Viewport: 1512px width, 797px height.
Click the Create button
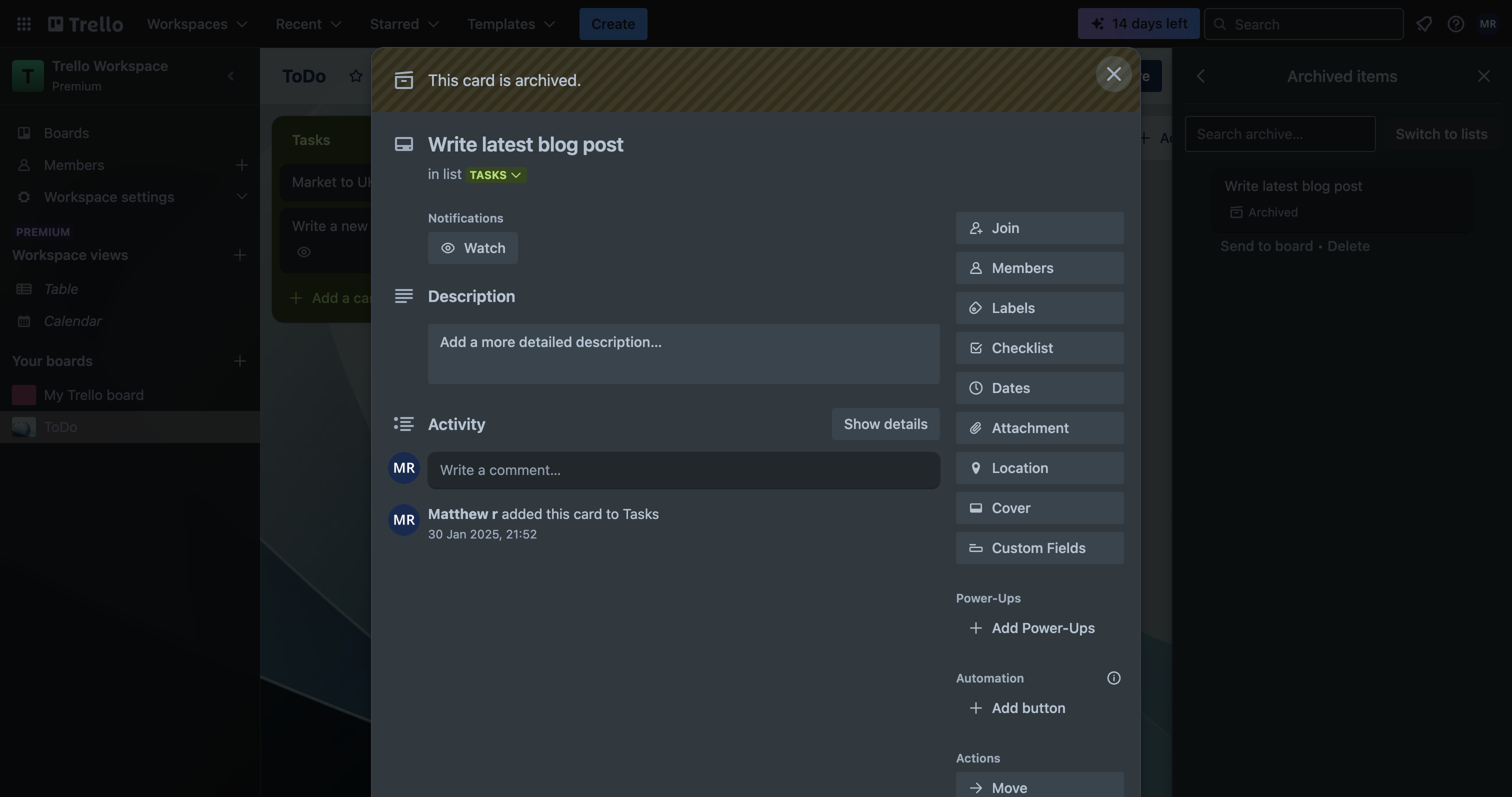click(x=613, y=24)
